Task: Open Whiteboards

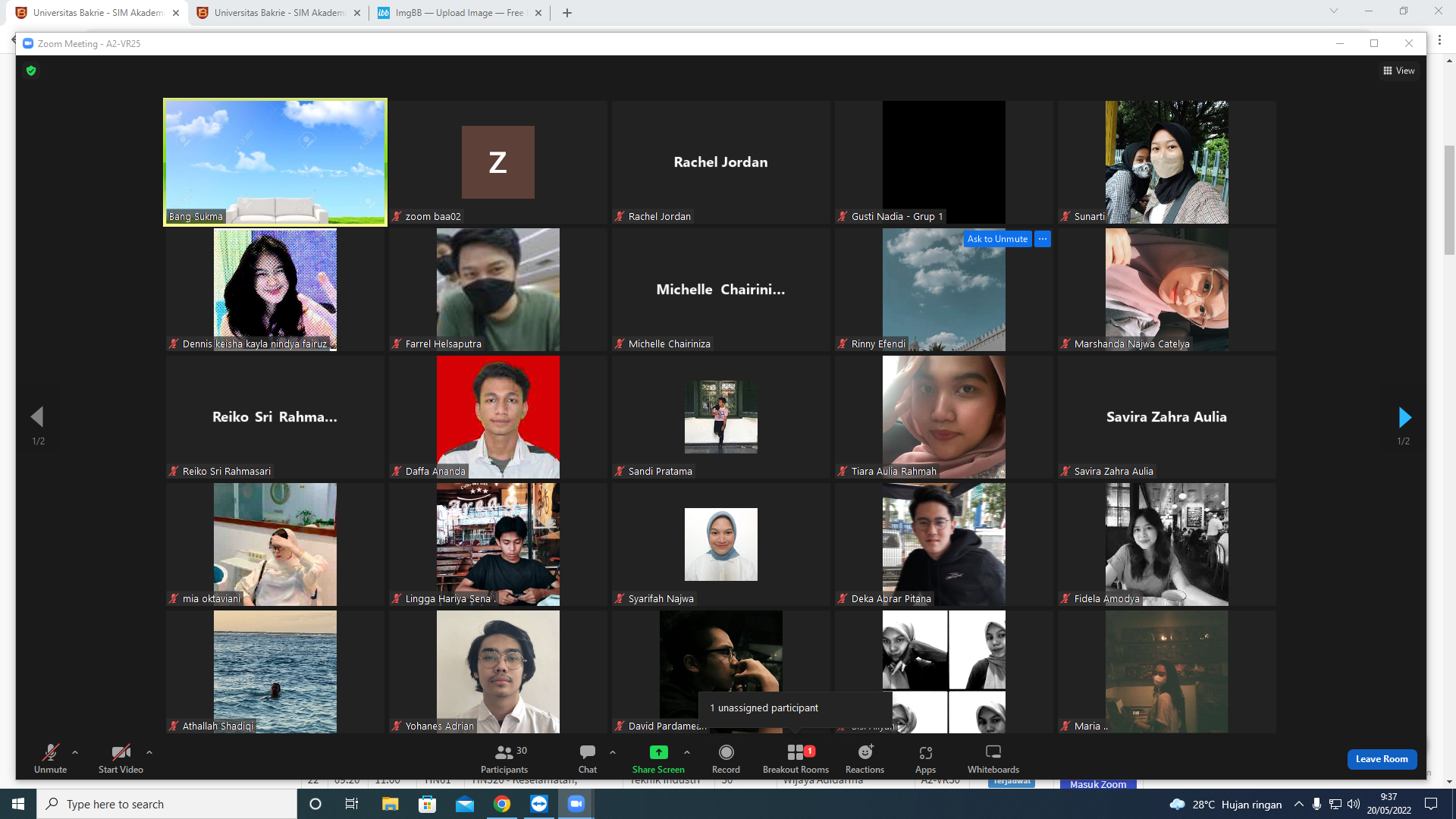Action: tap(993, 758)
